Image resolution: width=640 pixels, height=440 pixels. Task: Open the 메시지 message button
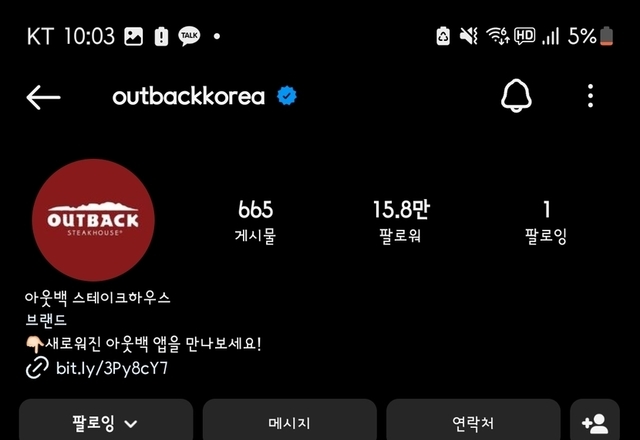pyautogui.click(x=289, y=420)
